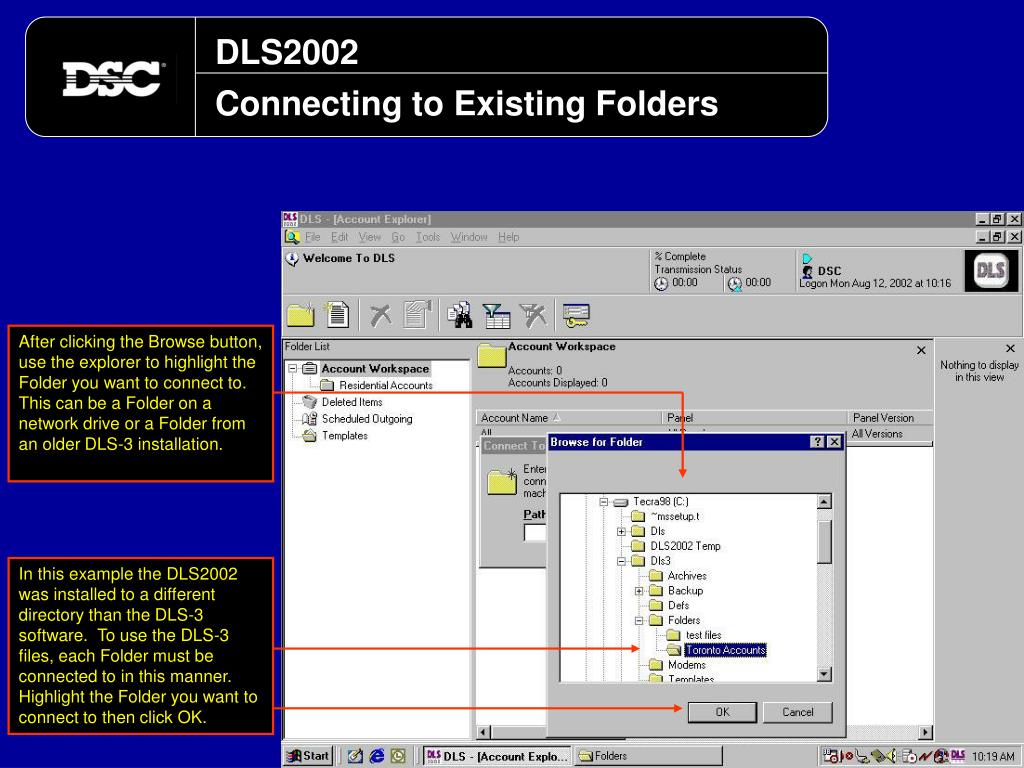This screenshot has width=1024, height=768.
Task: Collapse the Dls3 folder node
Action: point(621,561)
